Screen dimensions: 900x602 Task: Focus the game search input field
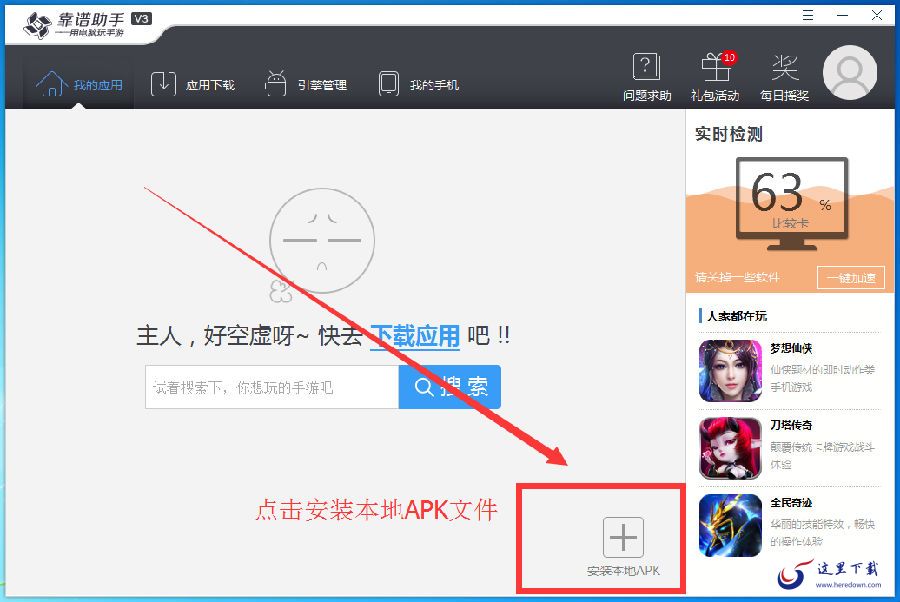272,387
